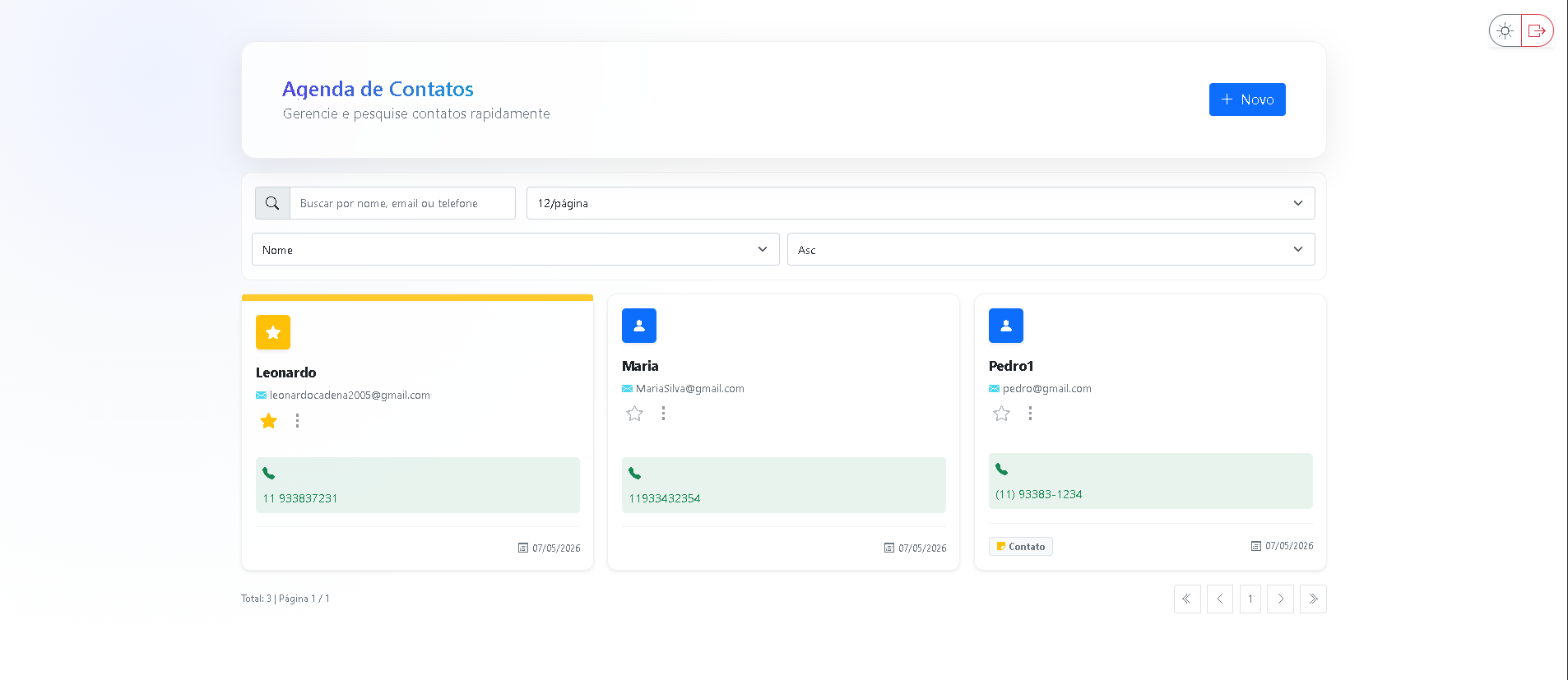The height and width of the screenshot is (680, 1568).
Task: Open Maria's three-dot options menu
Action: click(664, 414)
